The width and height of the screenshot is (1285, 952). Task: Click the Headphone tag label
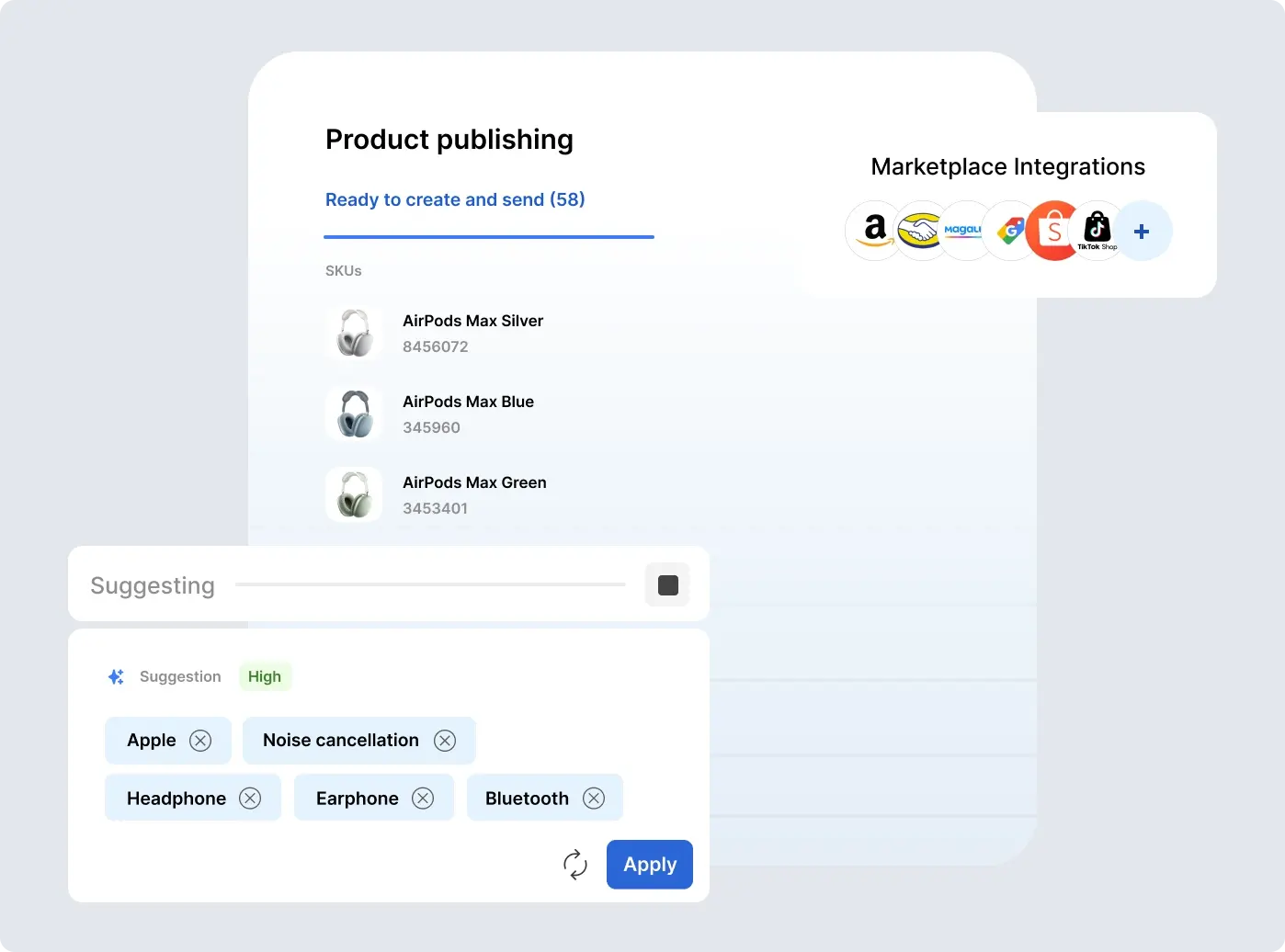click(176, 799)
